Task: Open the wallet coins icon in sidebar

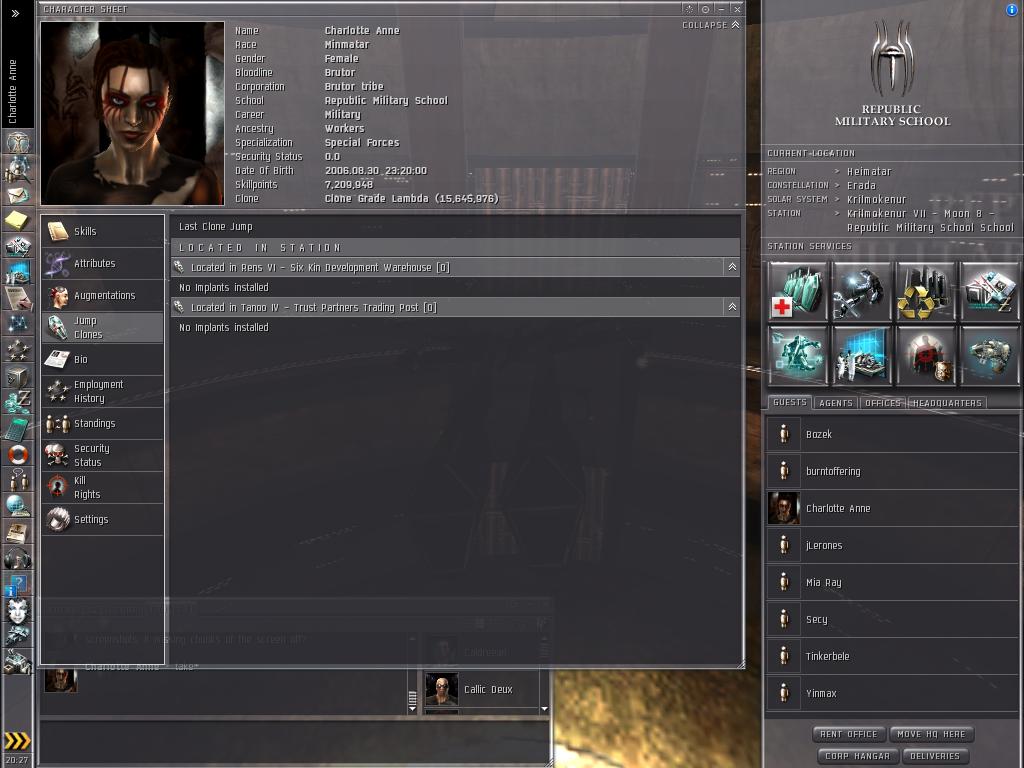Action: [18, 402]
